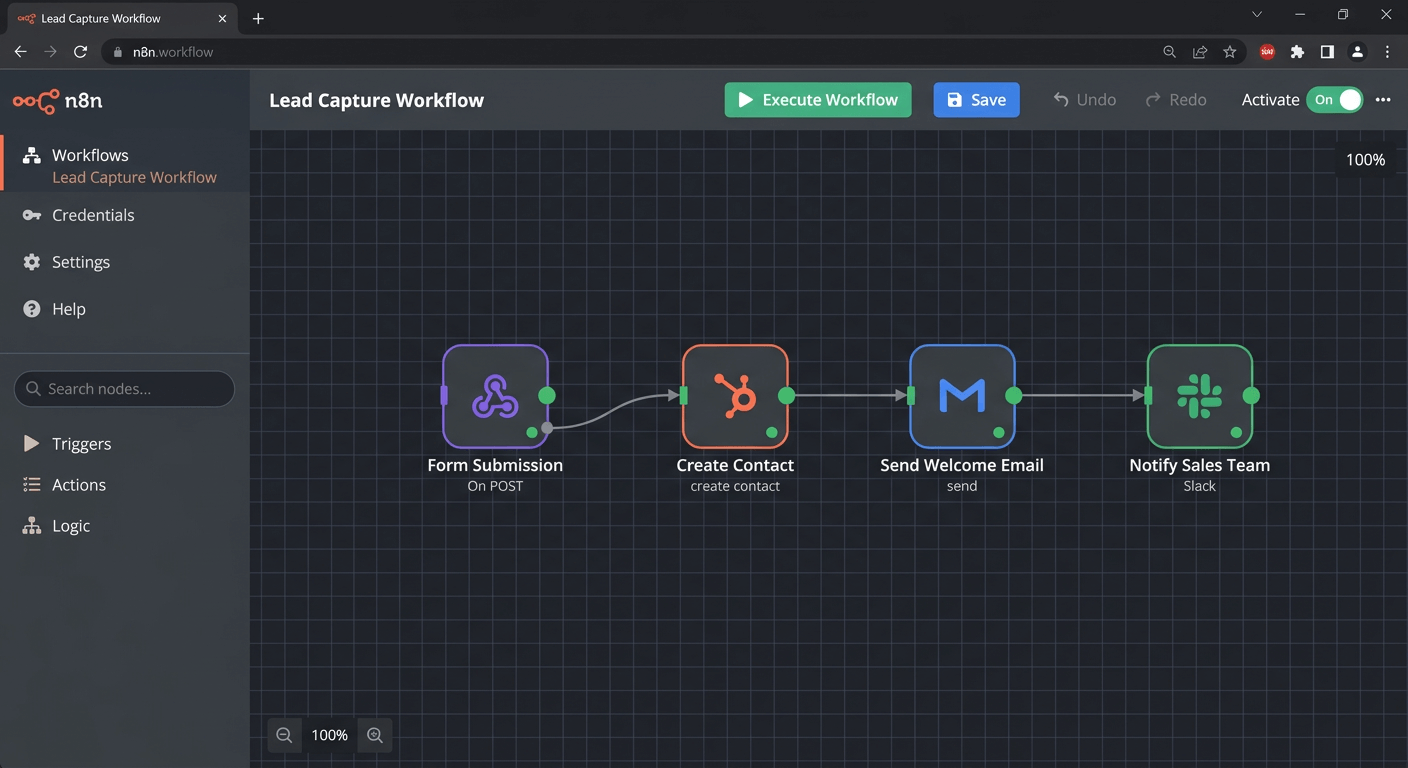Click the Send Welcome Email node label

(x=962, y=465)
